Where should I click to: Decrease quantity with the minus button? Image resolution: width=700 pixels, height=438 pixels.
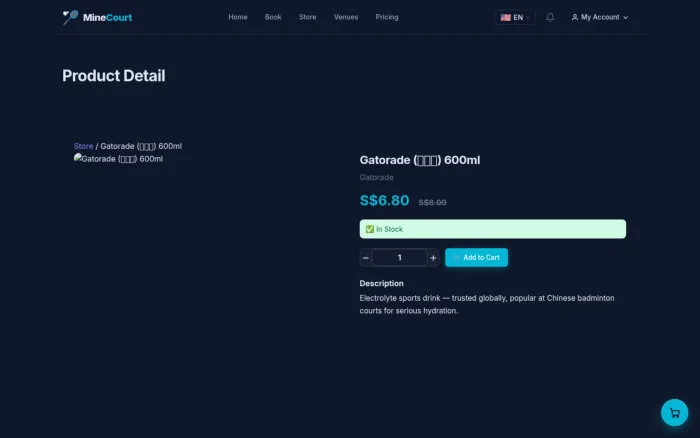366,258
